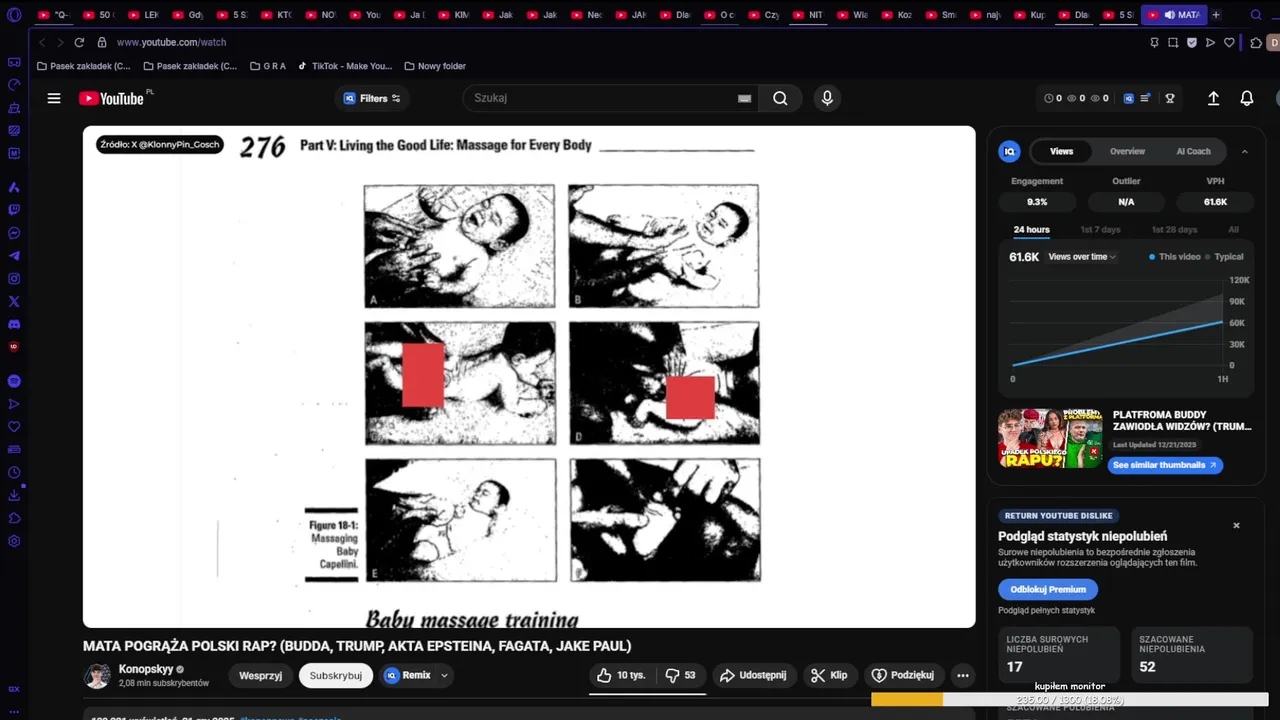Click the upload arrow icon
1280x720 pixels.
[1213, 98]
